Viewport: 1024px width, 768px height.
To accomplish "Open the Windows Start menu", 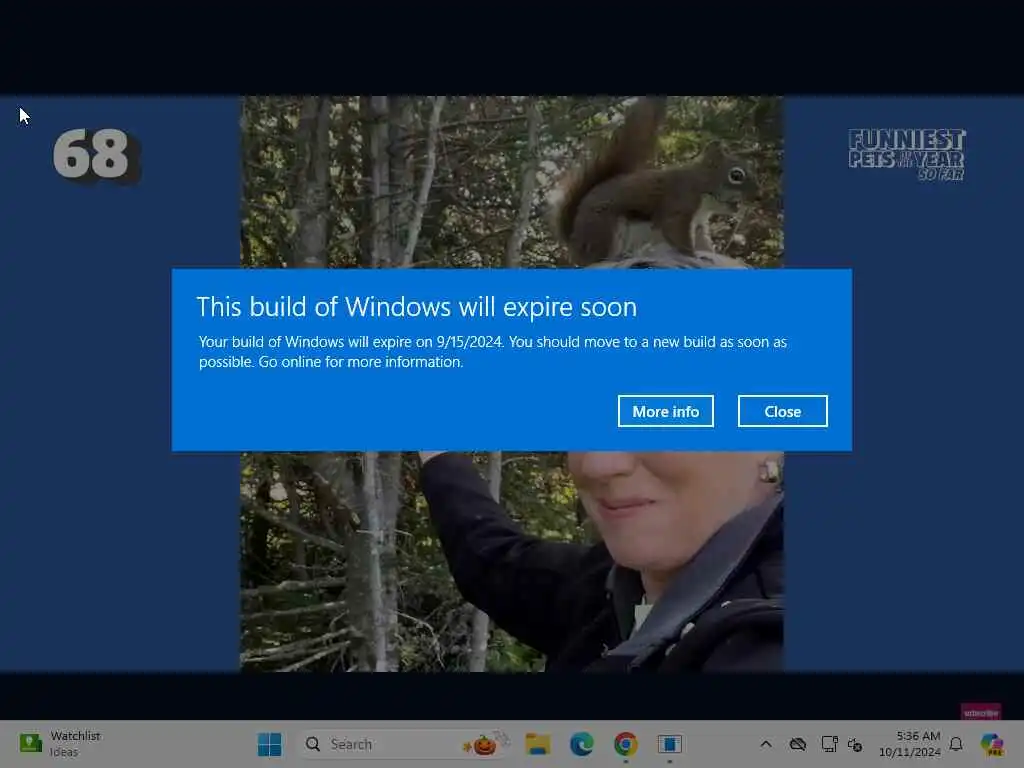I will [269, 744].
